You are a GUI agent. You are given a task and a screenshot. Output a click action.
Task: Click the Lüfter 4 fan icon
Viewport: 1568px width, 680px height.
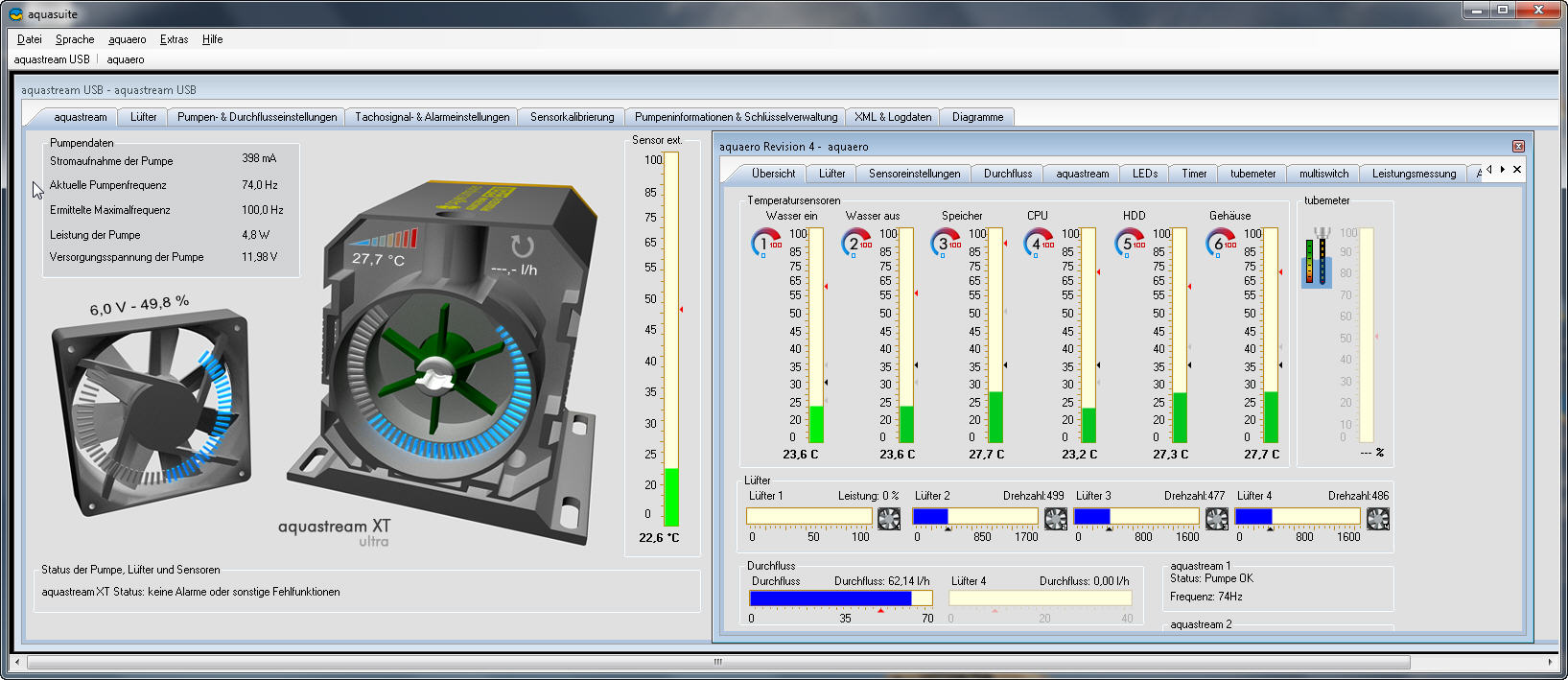pyautogui.click(x=1377, y=519)
